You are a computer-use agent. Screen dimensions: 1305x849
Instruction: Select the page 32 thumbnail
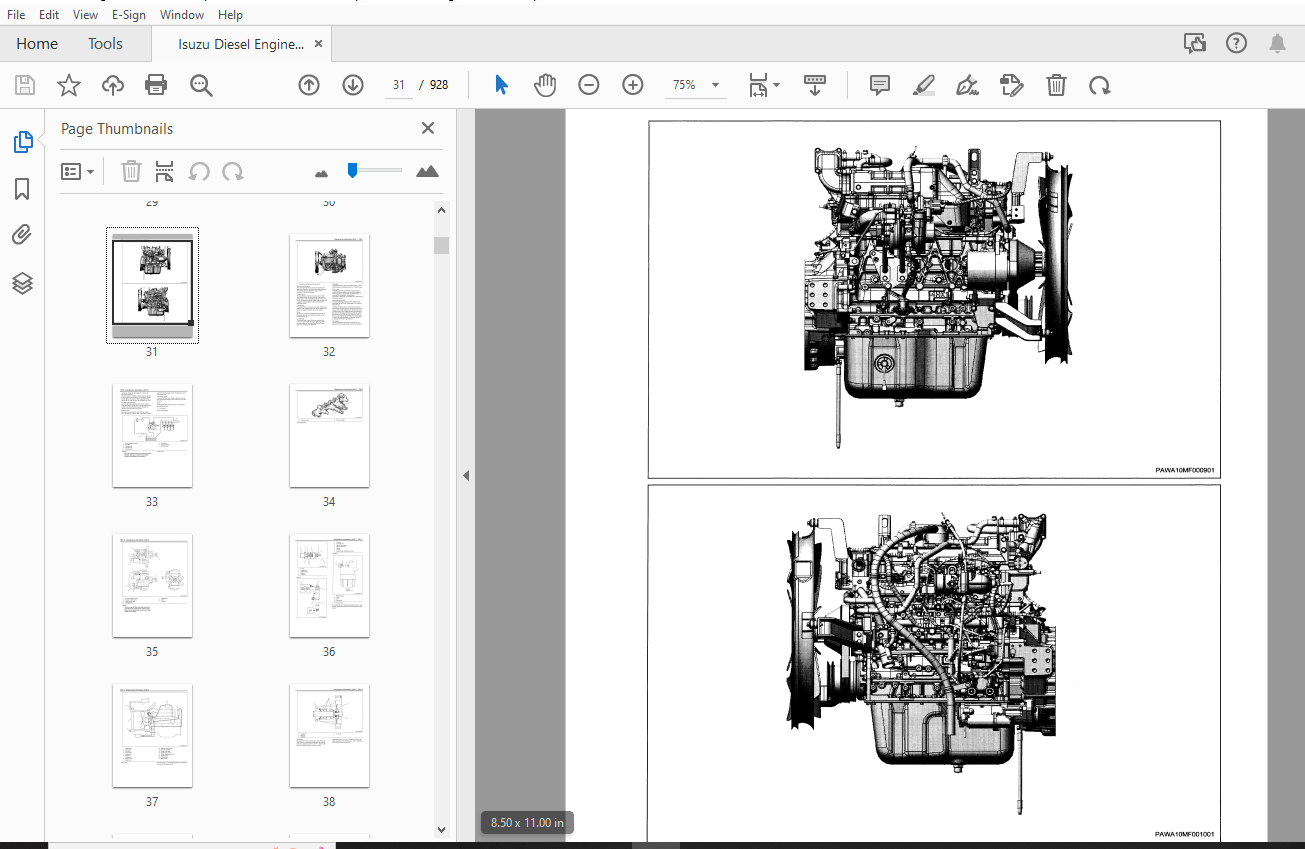[329, 285]
